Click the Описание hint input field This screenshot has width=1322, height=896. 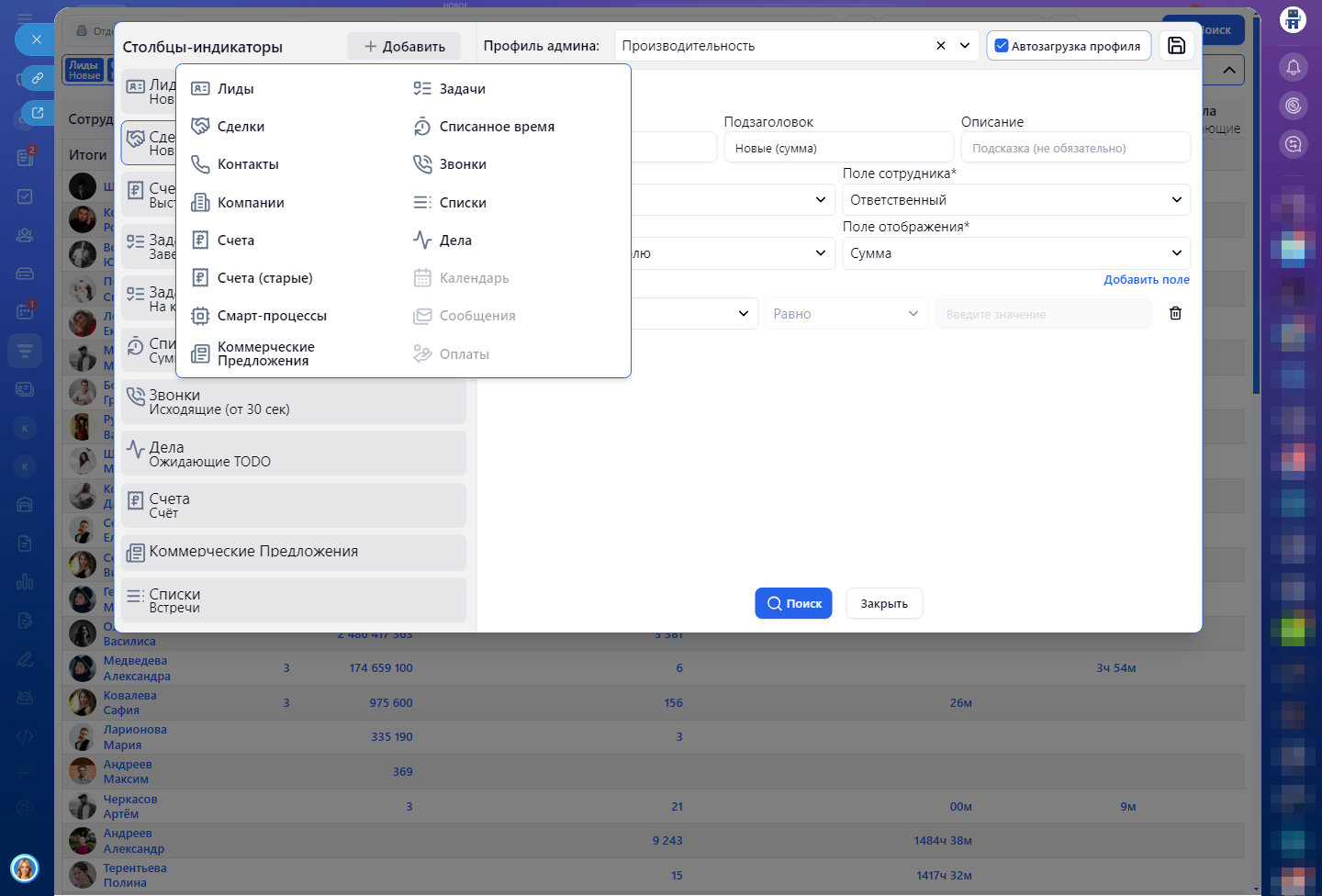pos(1074,148)
